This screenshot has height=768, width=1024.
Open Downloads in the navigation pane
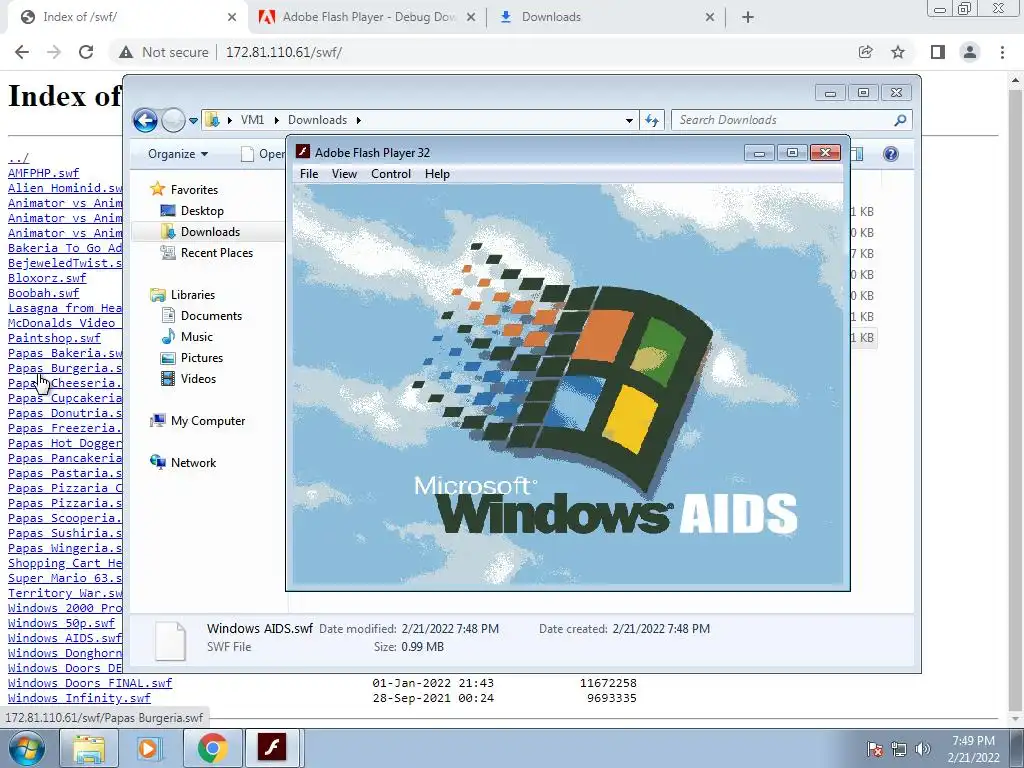coord(210,232)
